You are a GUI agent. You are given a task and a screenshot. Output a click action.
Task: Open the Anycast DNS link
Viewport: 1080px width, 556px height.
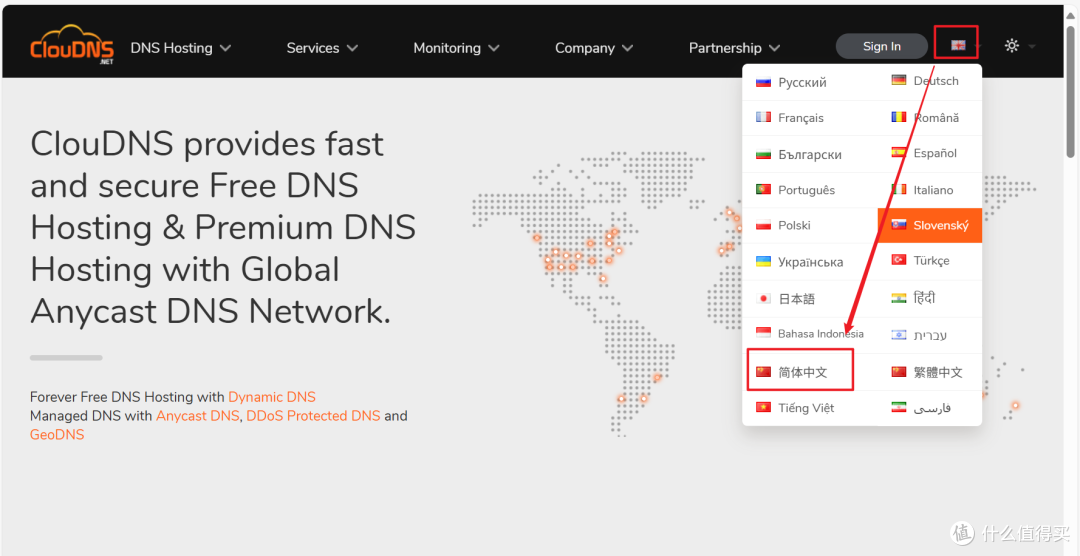pos(198,416)
